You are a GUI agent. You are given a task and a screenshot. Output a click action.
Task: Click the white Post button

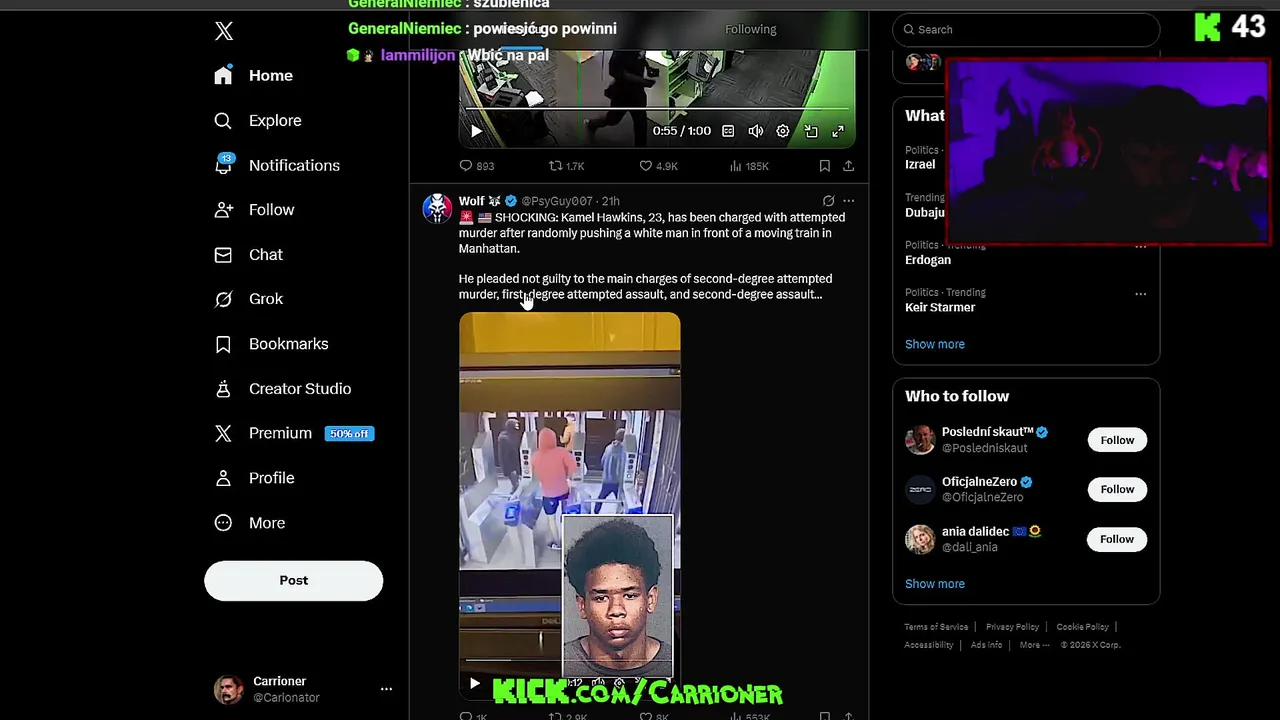coord(293,581)
